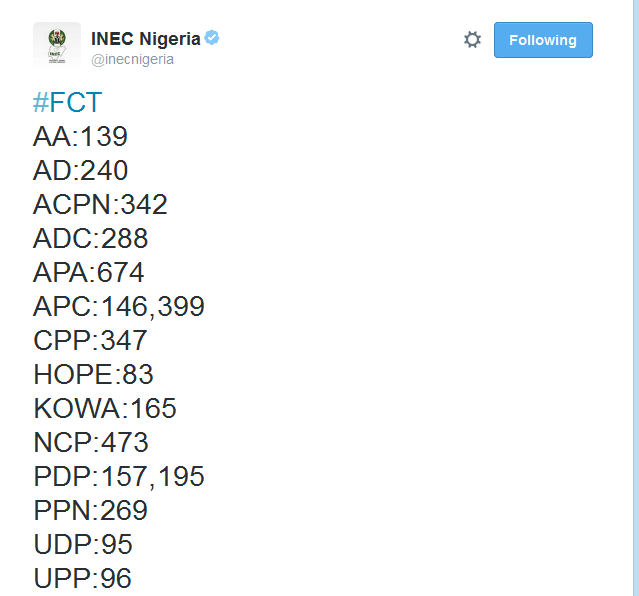The width and height of the screenshot is (639, 596).
Task: Click the KOWA:165 text line
Action: pos(104,409)
